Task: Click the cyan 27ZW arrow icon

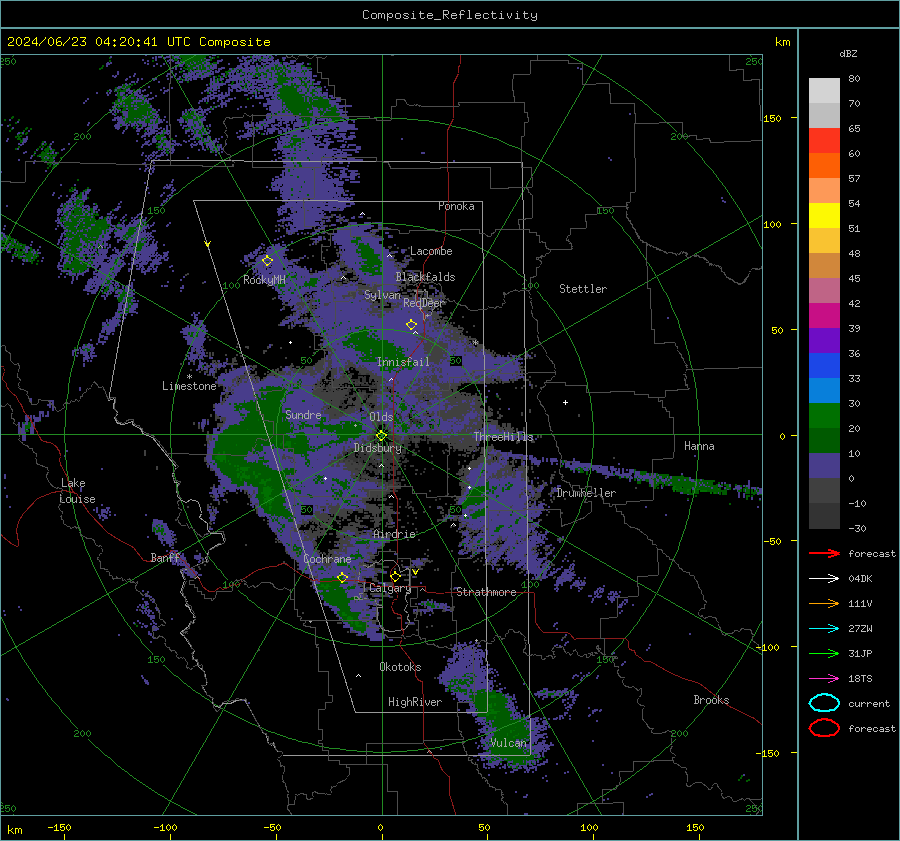Action: pos(824,629)
